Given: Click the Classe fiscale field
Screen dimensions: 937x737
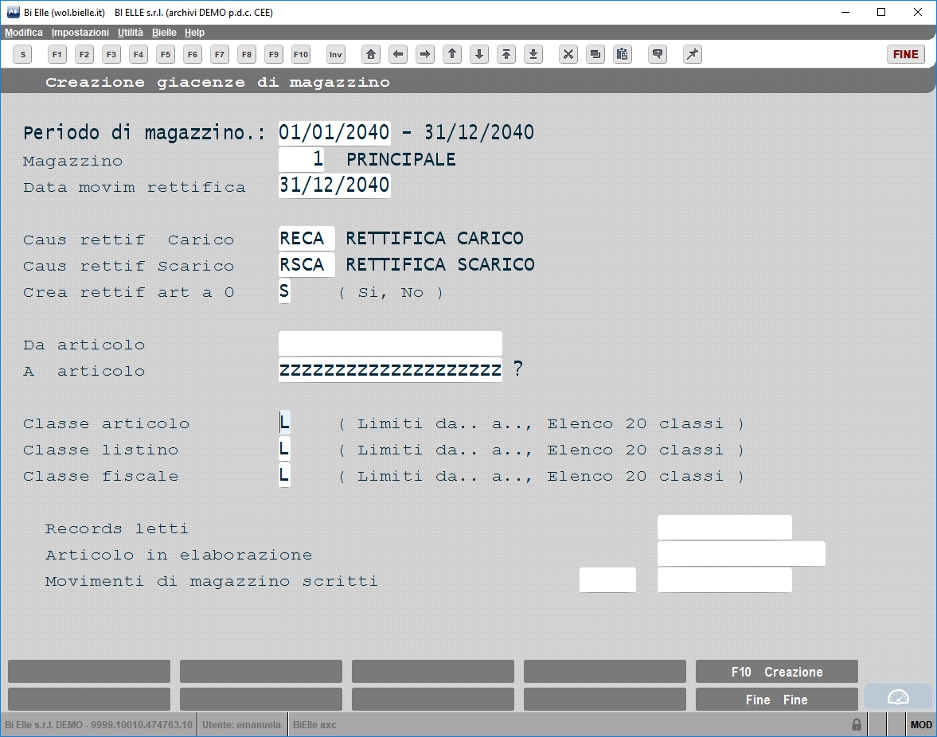Looking at the screenshot, I should pyautogui.click(x=284, y=475).
